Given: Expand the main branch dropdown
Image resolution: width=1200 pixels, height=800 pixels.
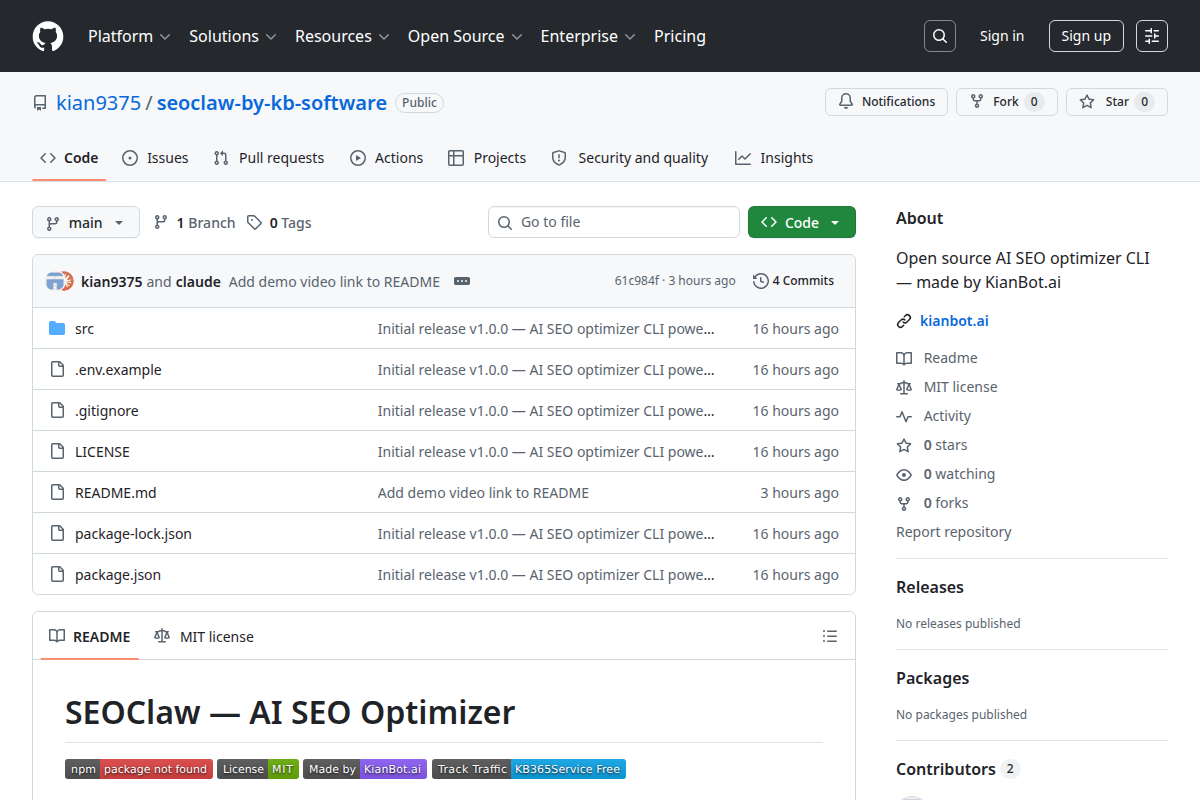Looking at the screenshot, I should click(86, 222).
